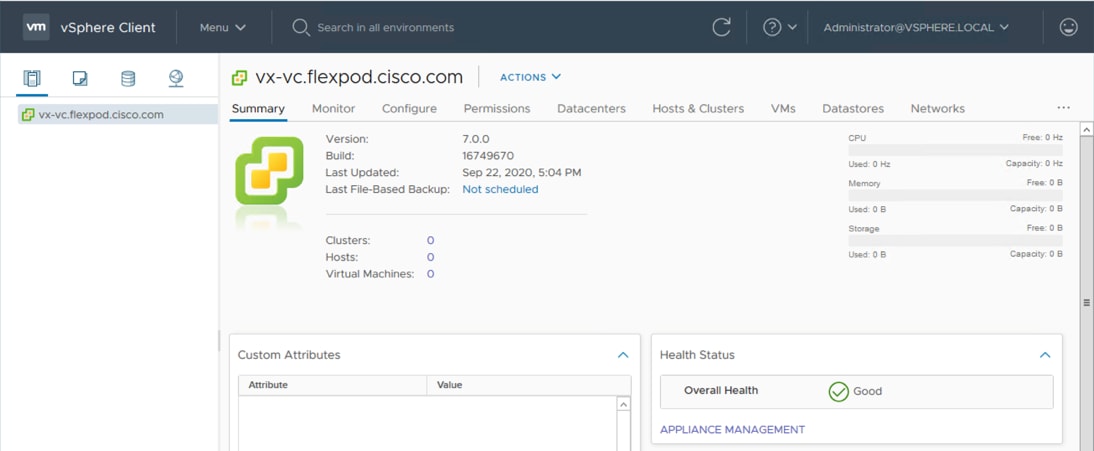Open the help question mark icon
The height and width of the screenshot is (451, 1094).
point(772,27)
